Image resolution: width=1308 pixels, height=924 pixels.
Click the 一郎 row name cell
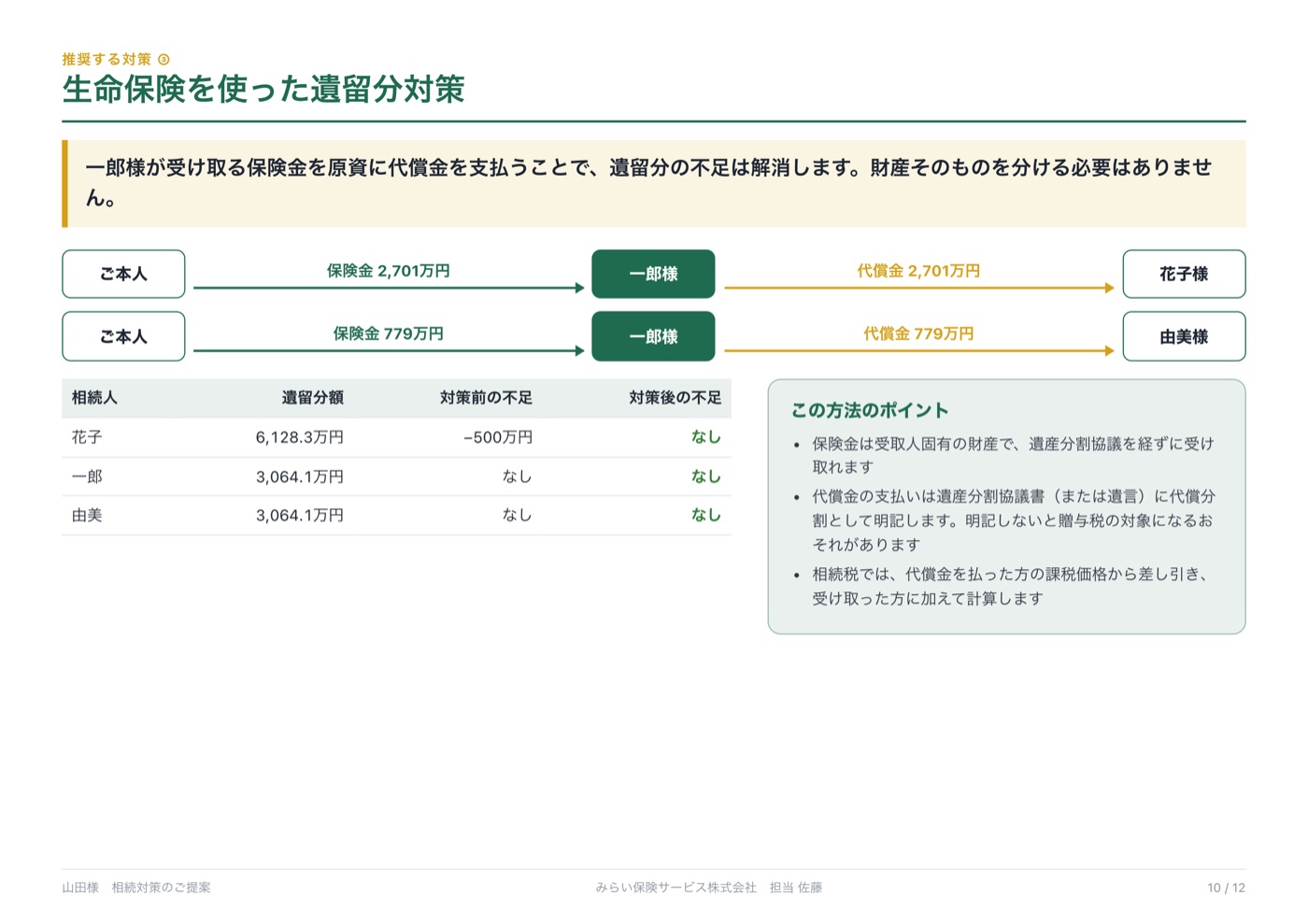coord(87,476)
